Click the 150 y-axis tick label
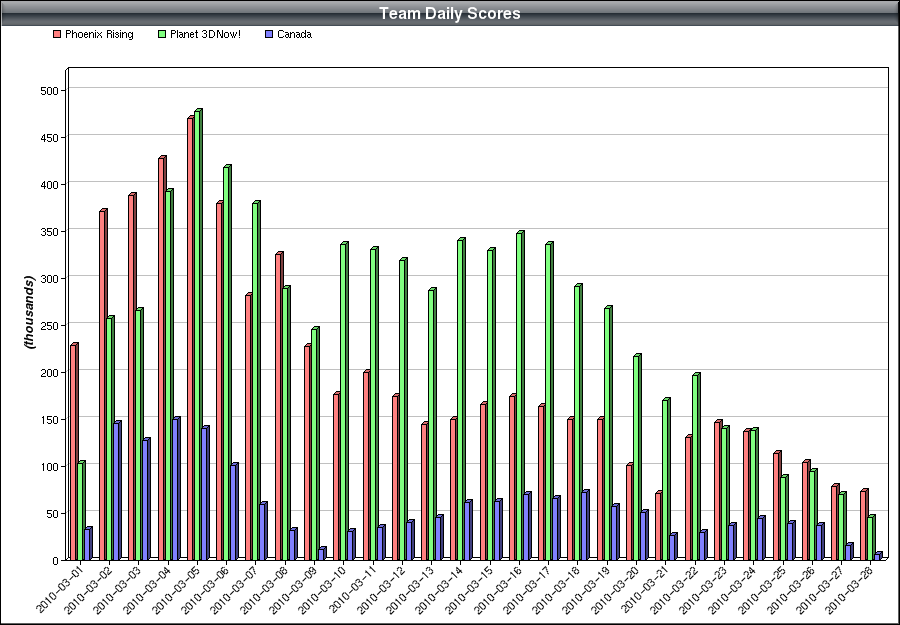 coord(49,420)
